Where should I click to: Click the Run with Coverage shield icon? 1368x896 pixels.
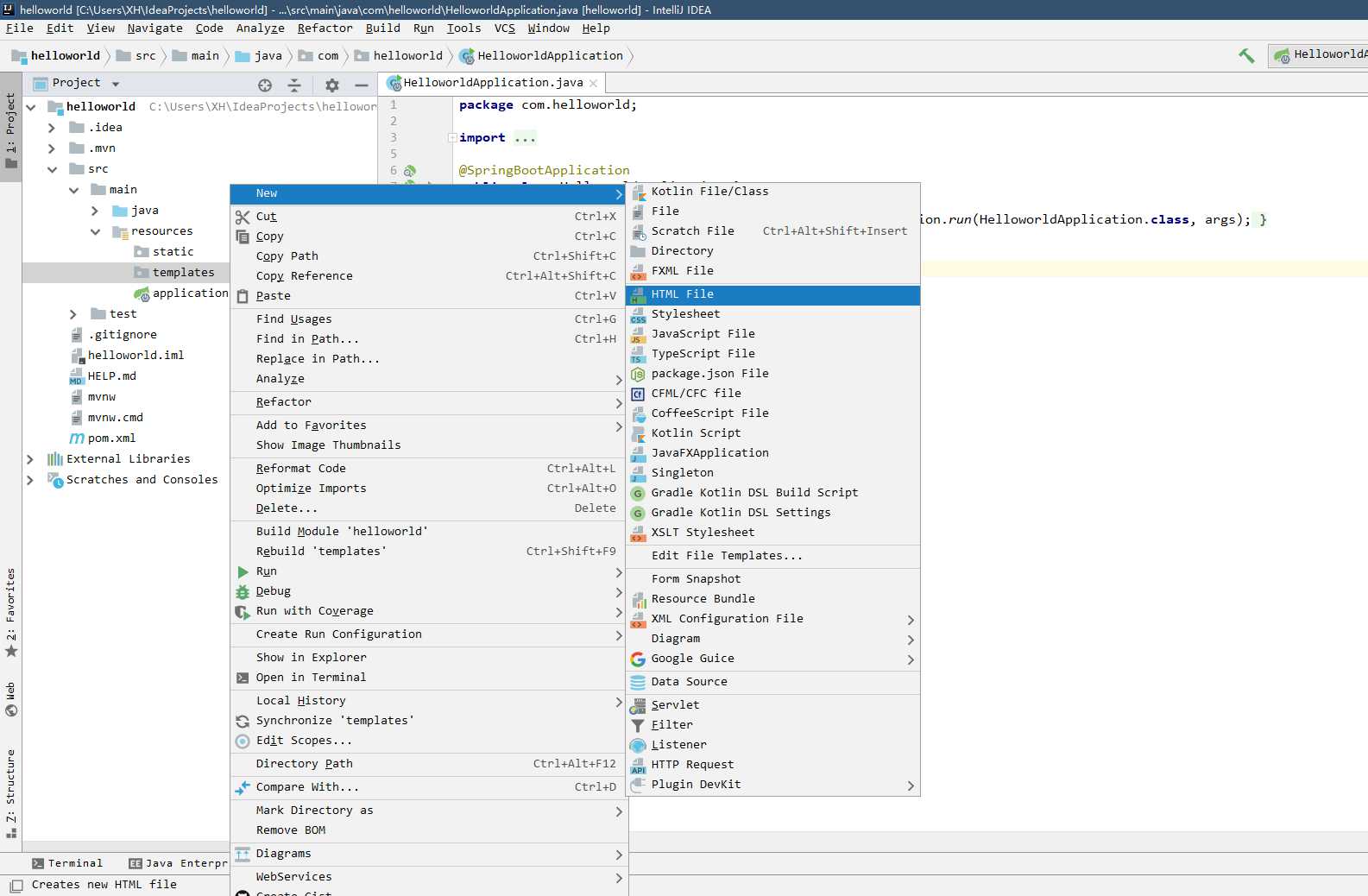tap(243, 611)
